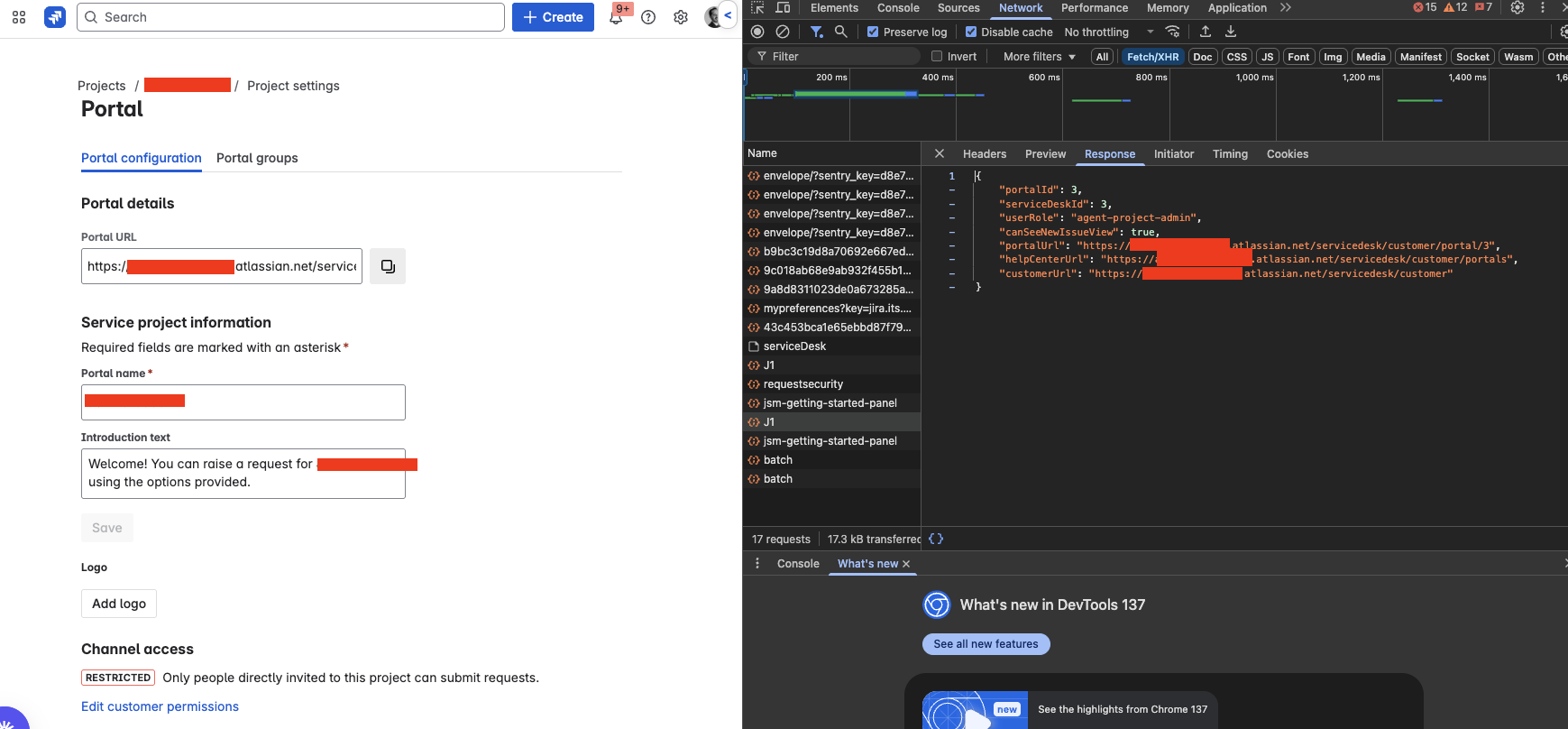Open the Jira app switcher grid
The image size is (1568, 729).
(x=19, y=17)
